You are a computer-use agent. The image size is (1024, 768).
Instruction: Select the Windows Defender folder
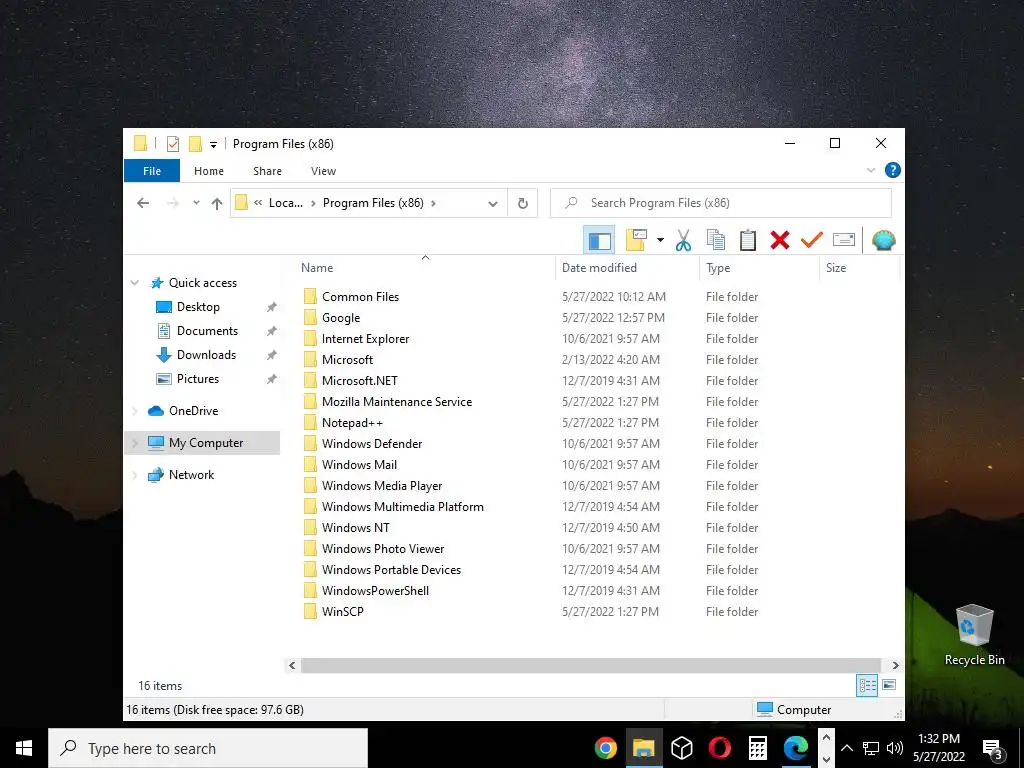tap(372, 443)
